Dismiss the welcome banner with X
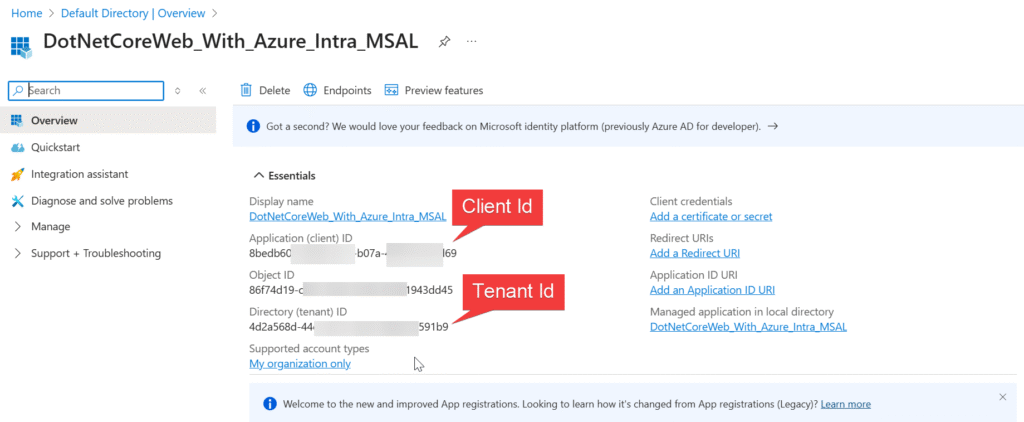Image resolution: width=1024 pixels, height=422 pixels. (1003, 397)
